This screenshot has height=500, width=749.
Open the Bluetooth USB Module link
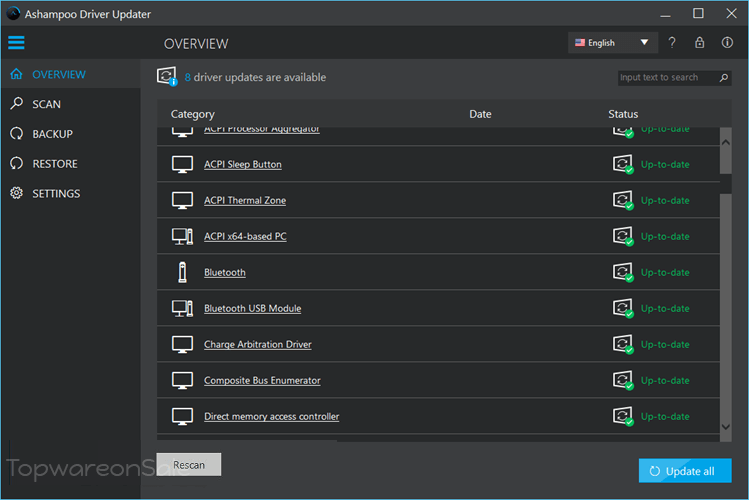click(x=253, y=309)
